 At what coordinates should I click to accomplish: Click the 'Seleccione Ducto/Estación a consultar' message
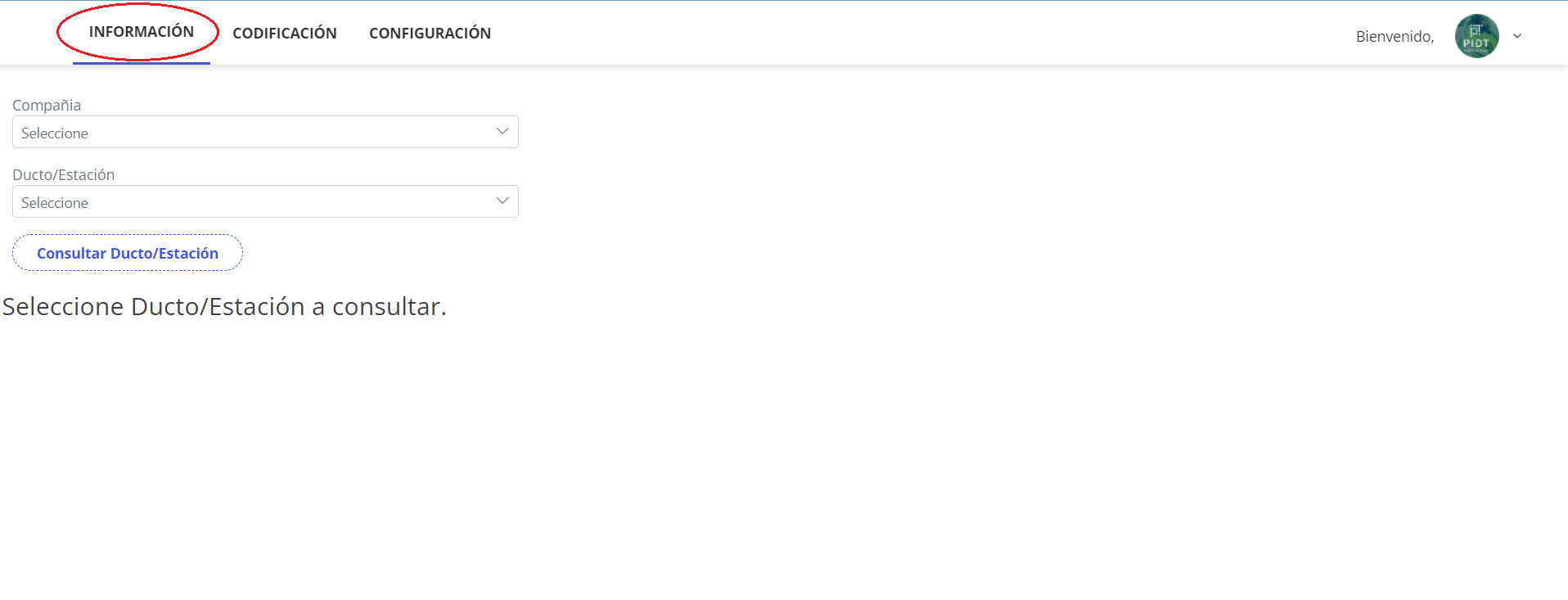(224, 307)
